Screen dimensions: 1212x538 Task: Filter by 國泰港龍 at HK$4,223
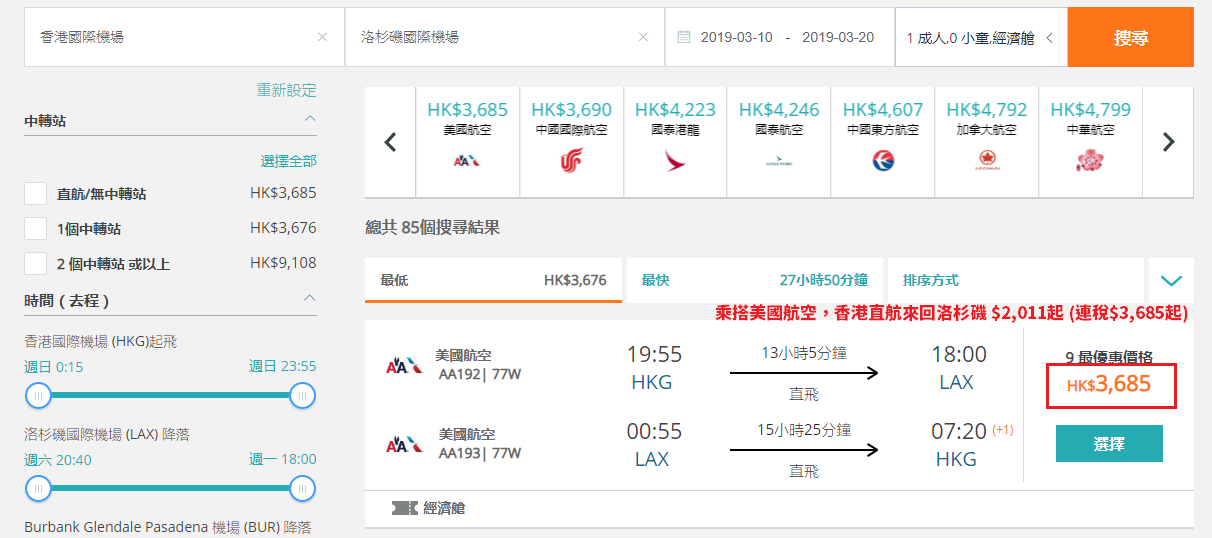[675, 142]
